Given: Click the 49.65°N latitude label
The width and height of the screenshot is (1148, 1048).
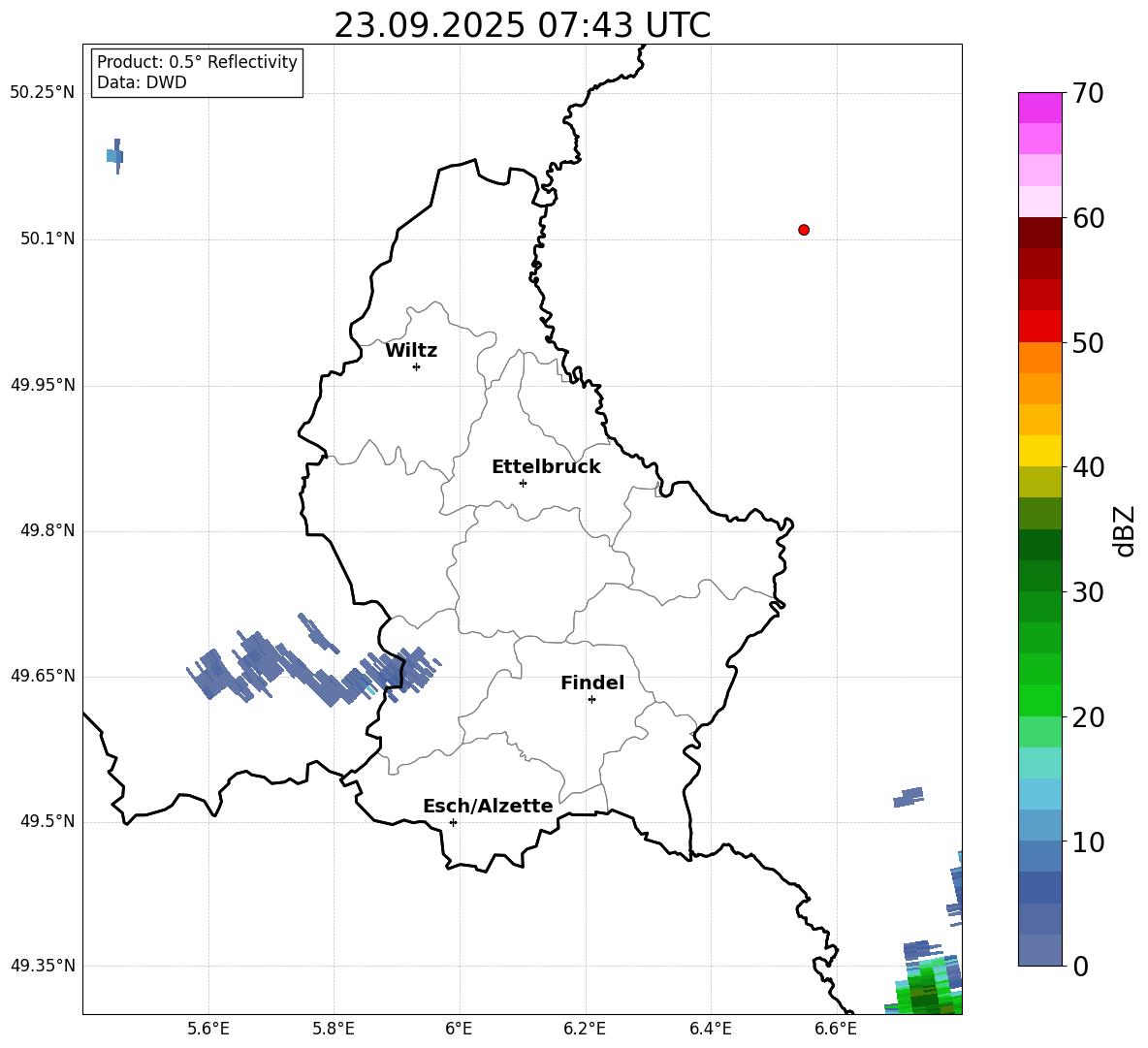Looking at the screenshot, I should [43, 676].
